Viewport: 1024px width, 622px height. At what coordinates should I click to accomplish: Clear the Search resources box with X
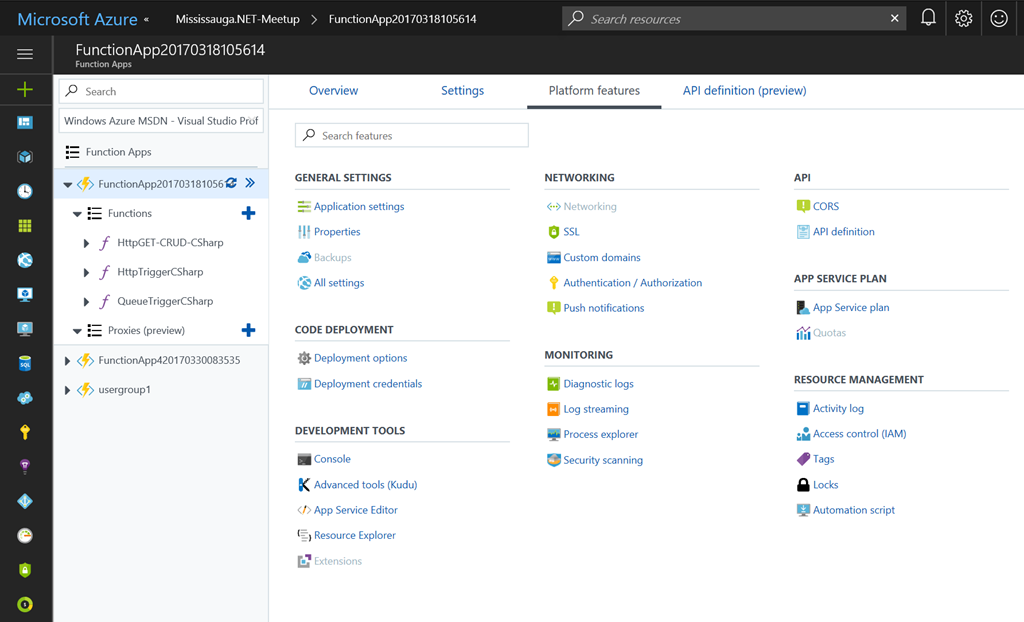click(894, 18)
